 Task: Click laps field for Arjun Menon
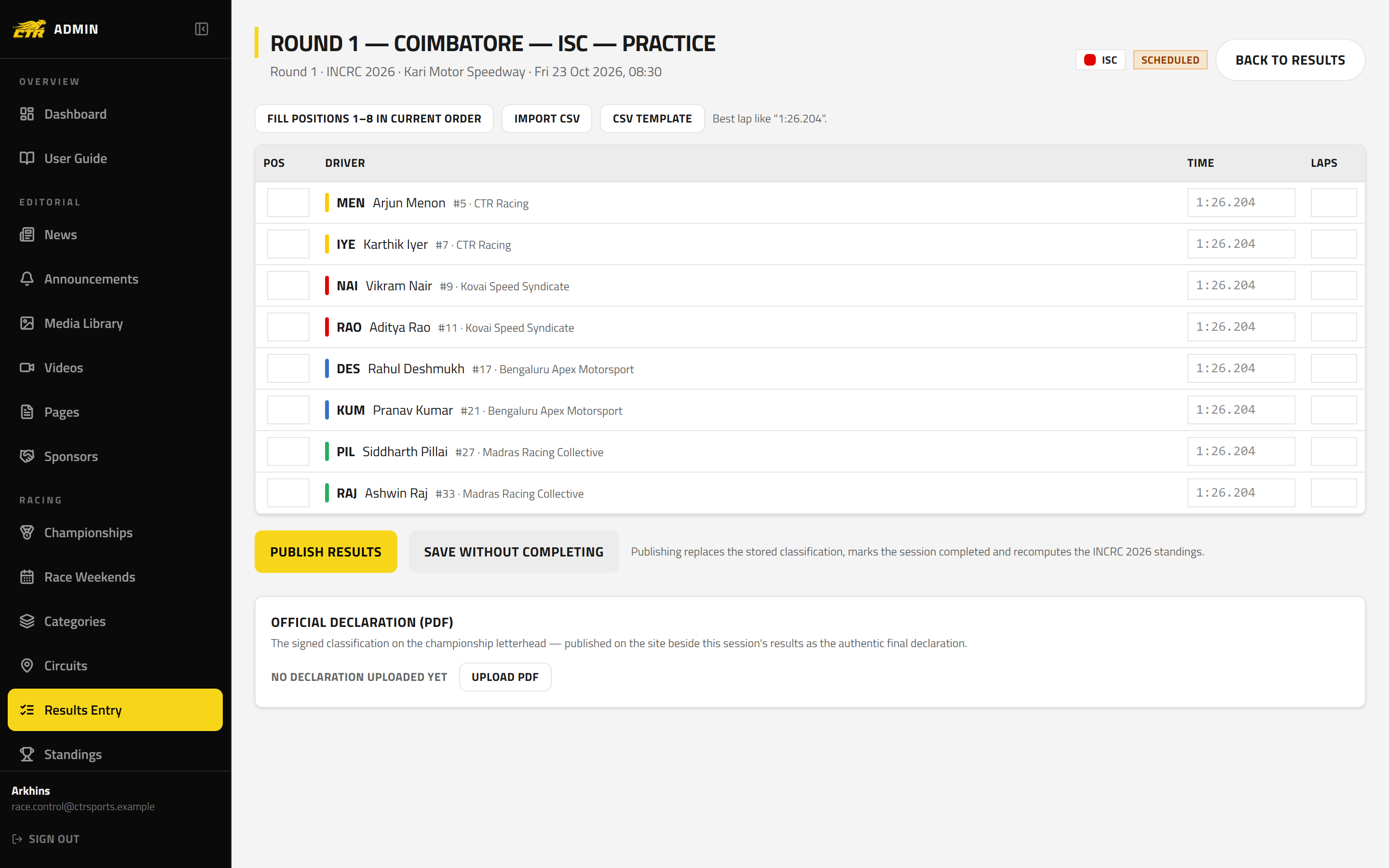[1334, 202]
